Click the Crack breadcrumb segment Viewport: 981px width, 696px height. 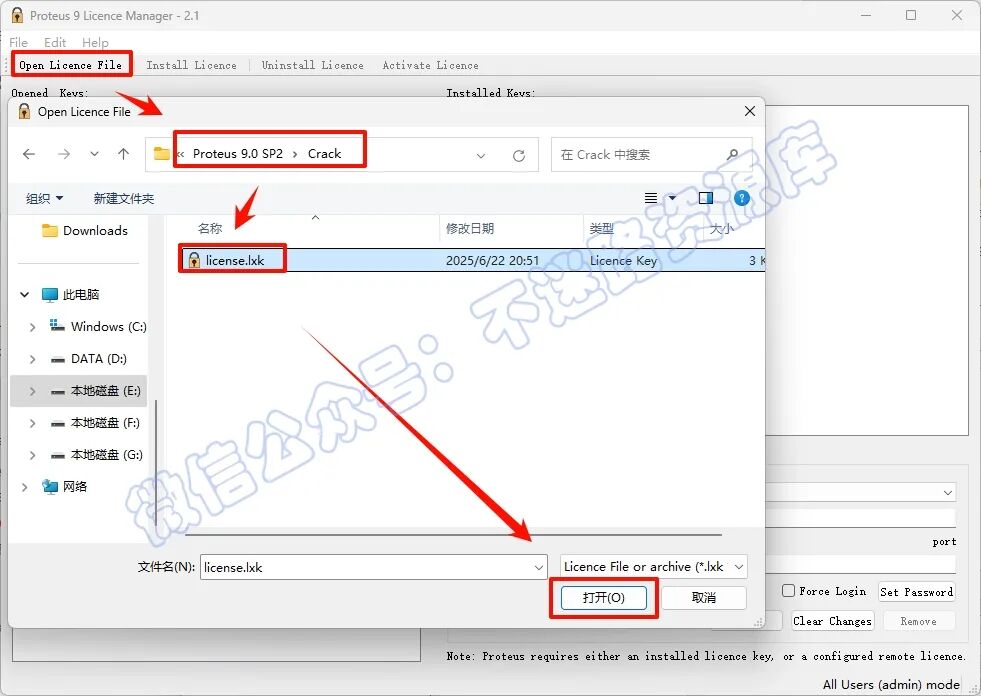324,154
